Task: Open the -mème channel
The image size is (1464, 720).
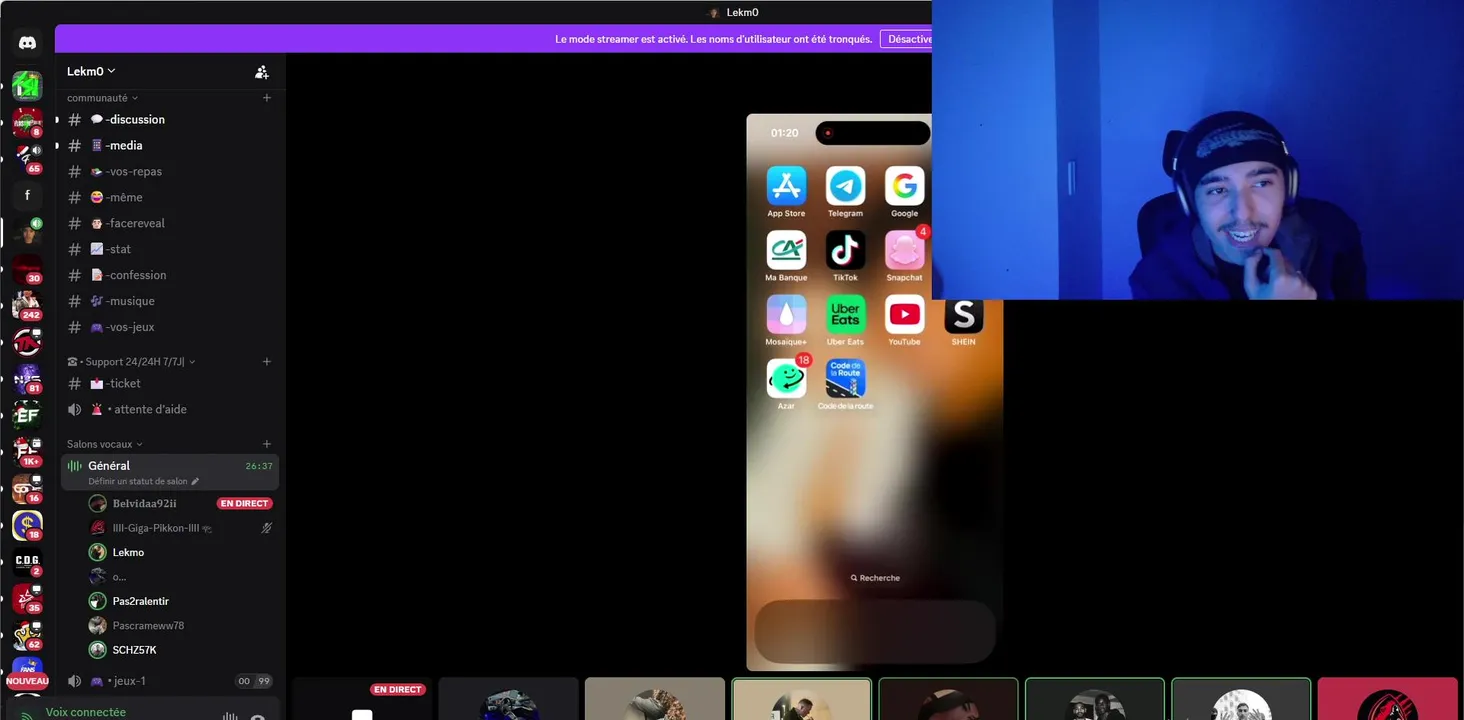Action: click(x=170, y=197)
